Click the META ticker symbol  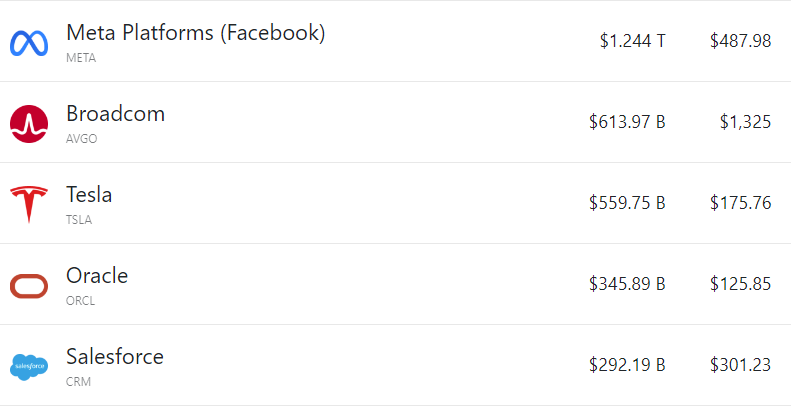pos(81,58)
